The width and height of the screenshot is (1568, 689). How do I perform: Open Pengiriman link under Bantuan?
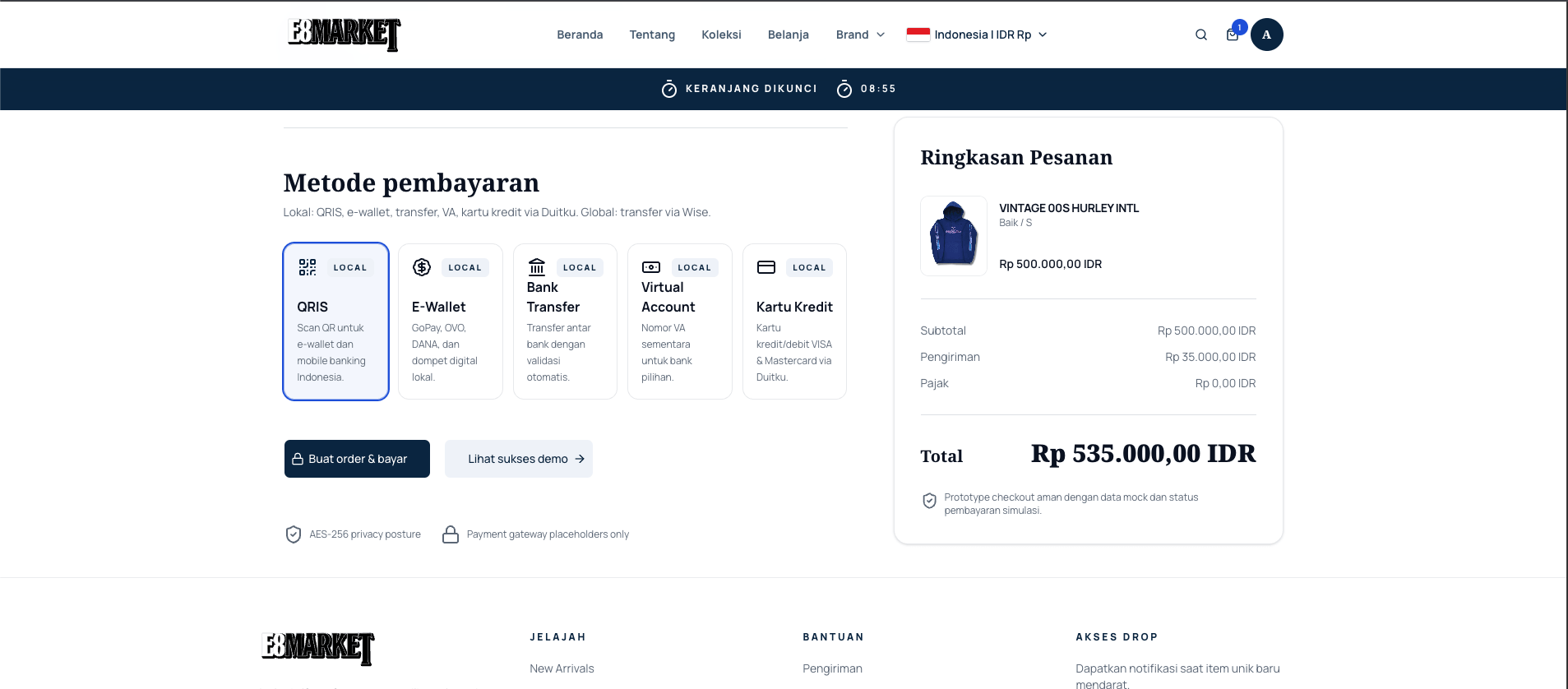click(x=832, y=668)
